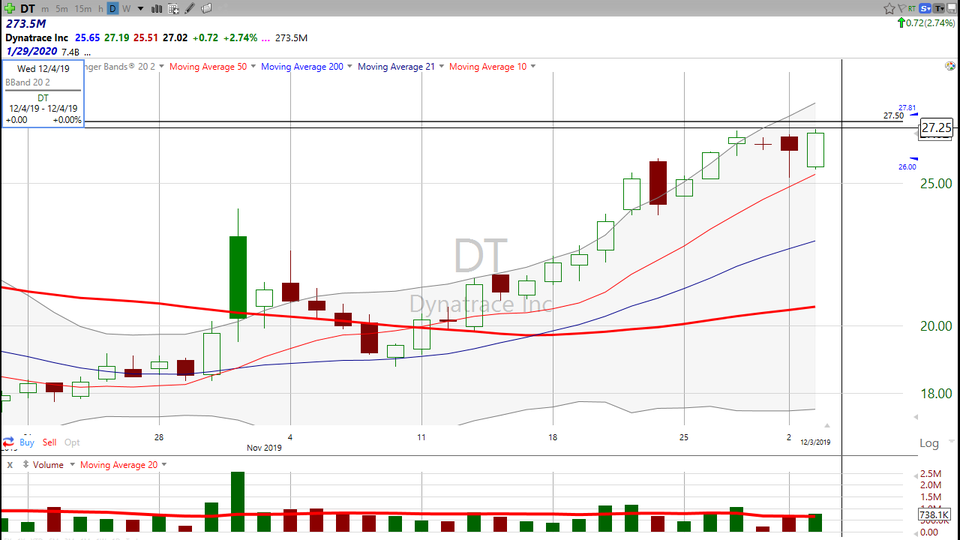Click the Dynatrace Inc company name
The width and height of the screenshot is (960, 540).
pos(37,37)
